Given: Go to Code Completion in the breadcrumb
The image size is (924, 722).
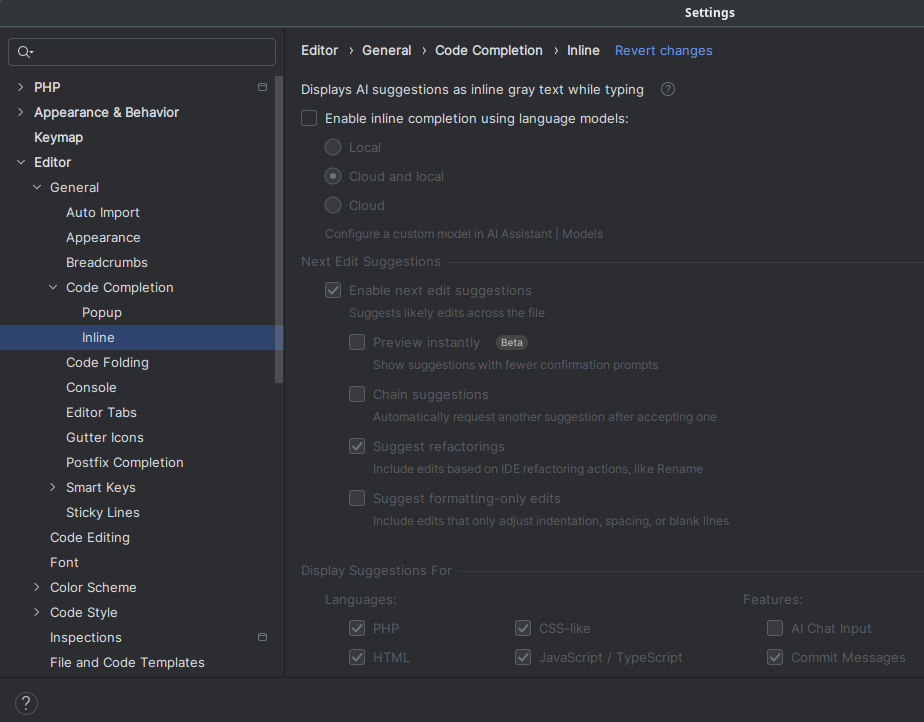Looking at the screenshot, I should coord(489,50).
